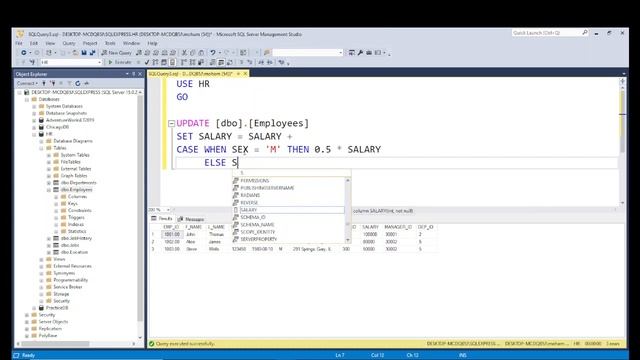Switch to the Messages tab
Image resolution: width=640 pixels, height=360 pixels.
191,219
